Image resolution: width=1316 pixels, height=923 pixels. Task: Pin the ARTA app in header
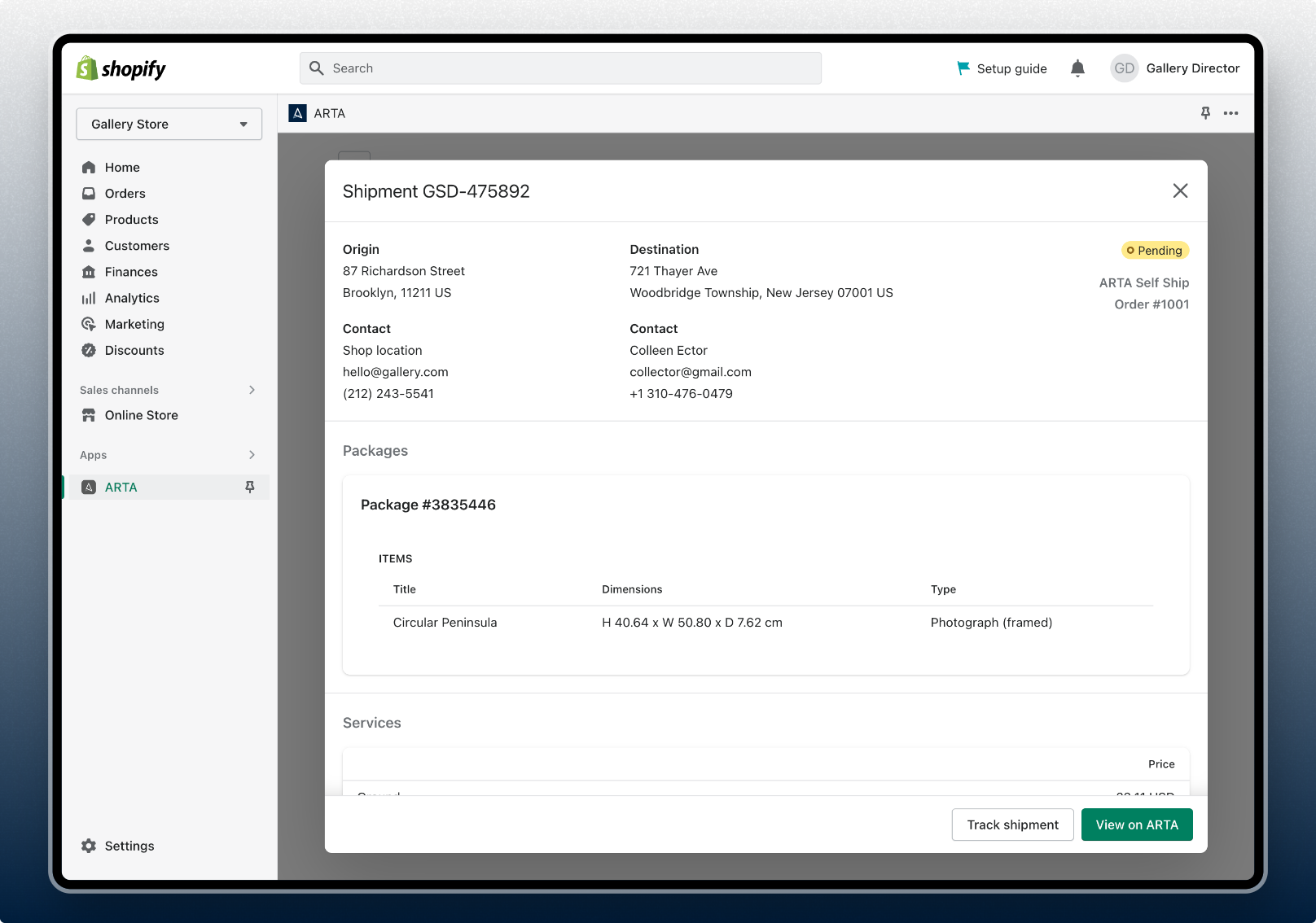[x=1205, y=113]
